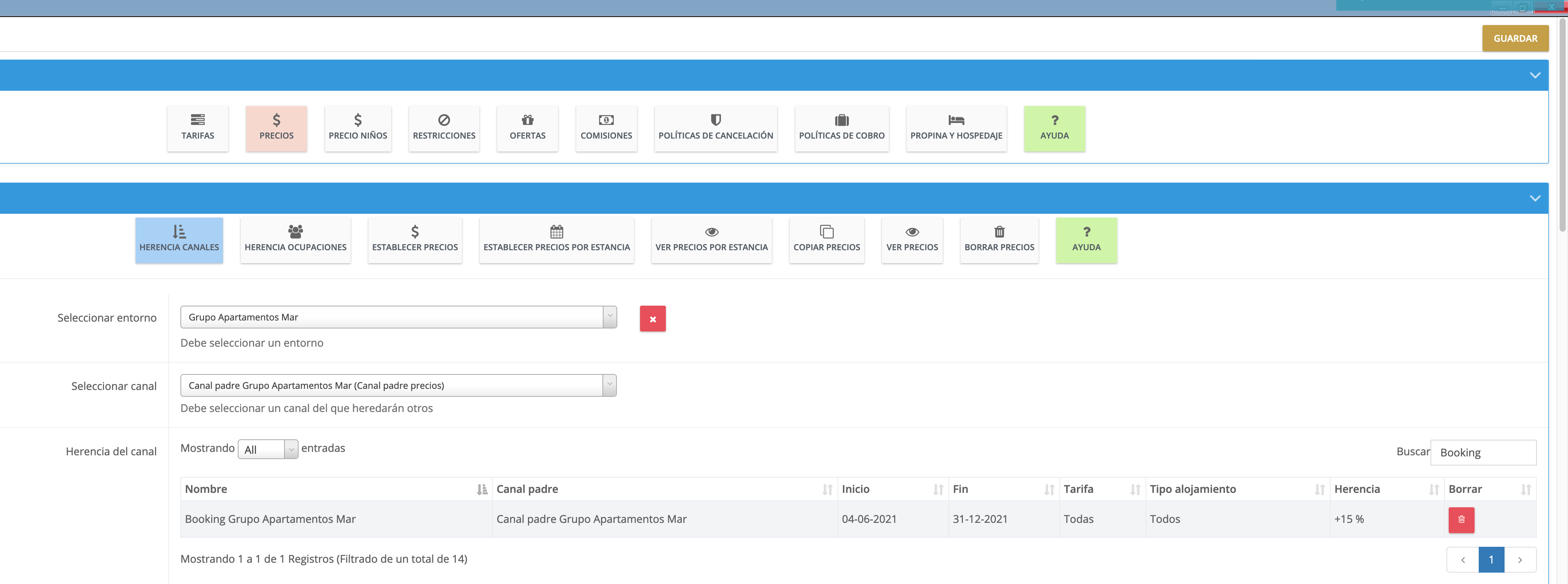The height and width of the screenshot is (584, 1568).
Task: Open the Tarifas section
Action: pos(197,128)
